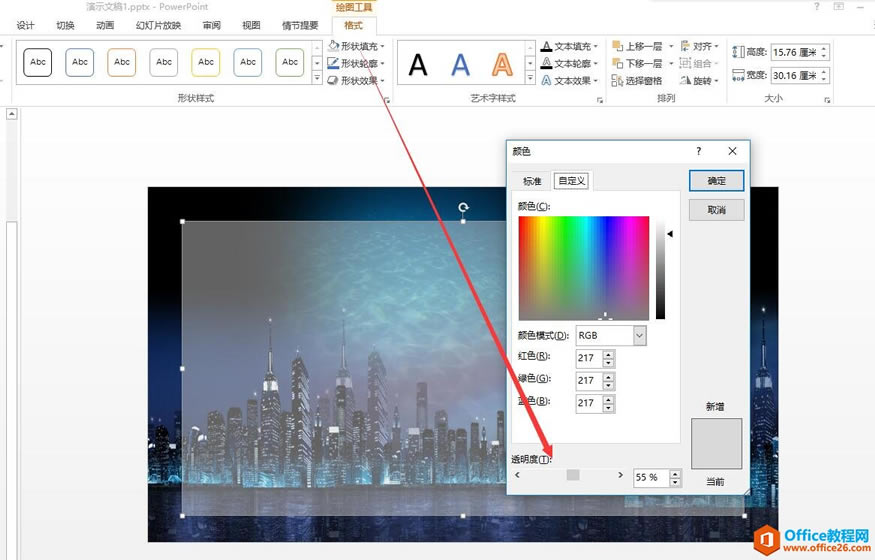This screenshot has height=560, width=875.
Task: Click 下移一层 send backward icon
Action: (617, 64)
